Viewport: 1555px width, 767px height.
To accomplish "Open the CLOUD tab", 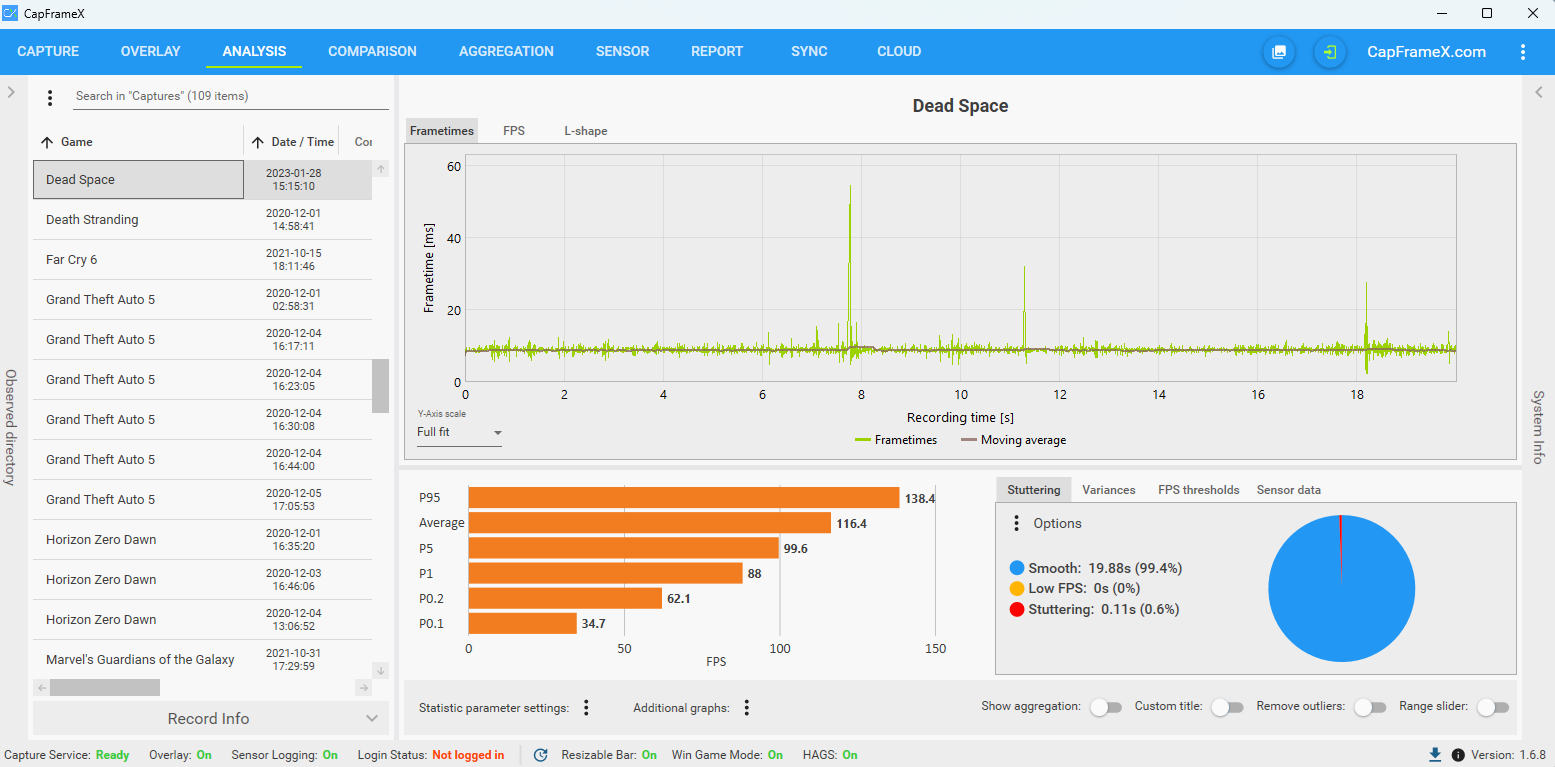I will coord(899,52).
